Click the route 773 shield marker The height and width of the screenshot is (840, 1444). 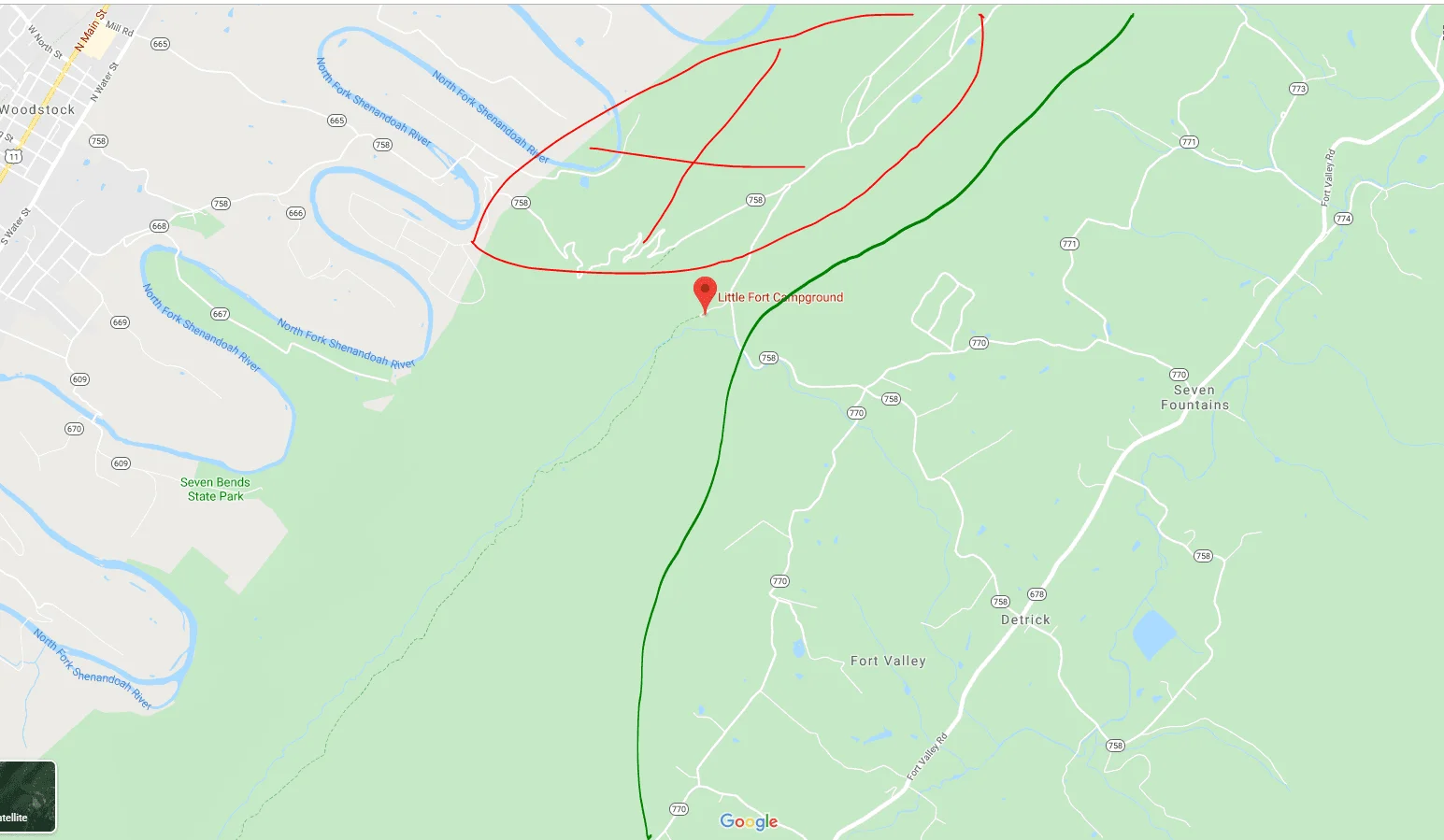(x=1298, y=89)
